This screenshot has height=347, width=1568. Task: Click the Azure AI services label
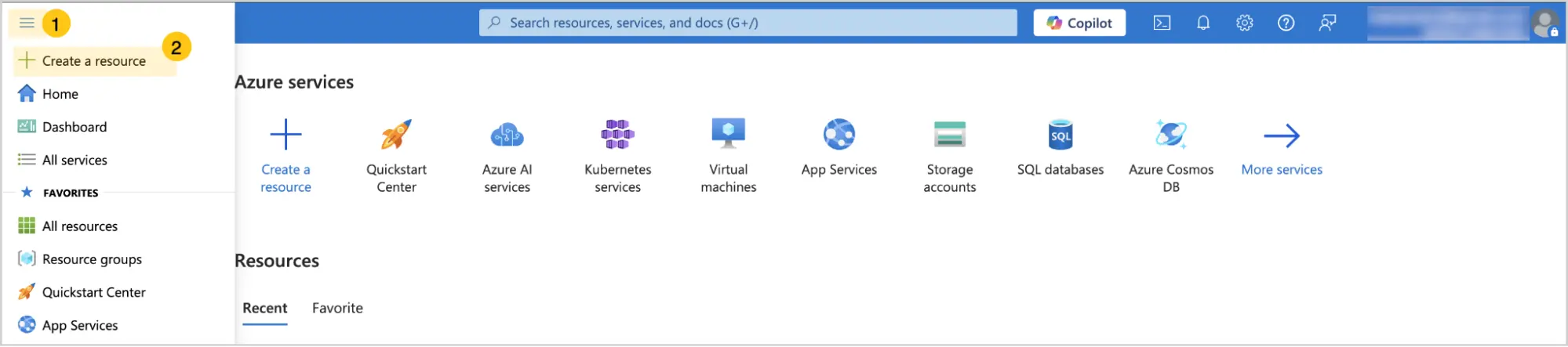coord(507,178)
